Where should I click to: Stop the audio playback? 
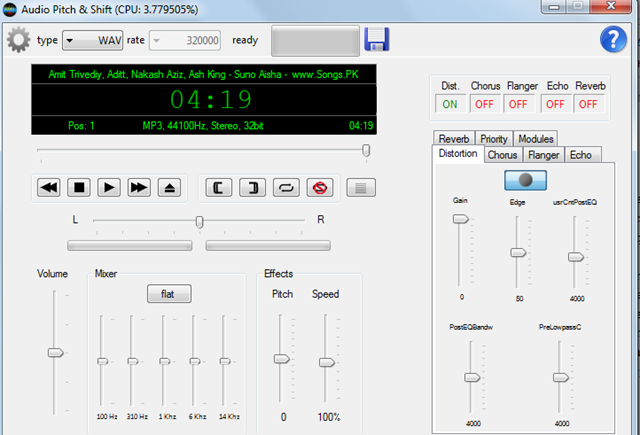click(80, 187)
